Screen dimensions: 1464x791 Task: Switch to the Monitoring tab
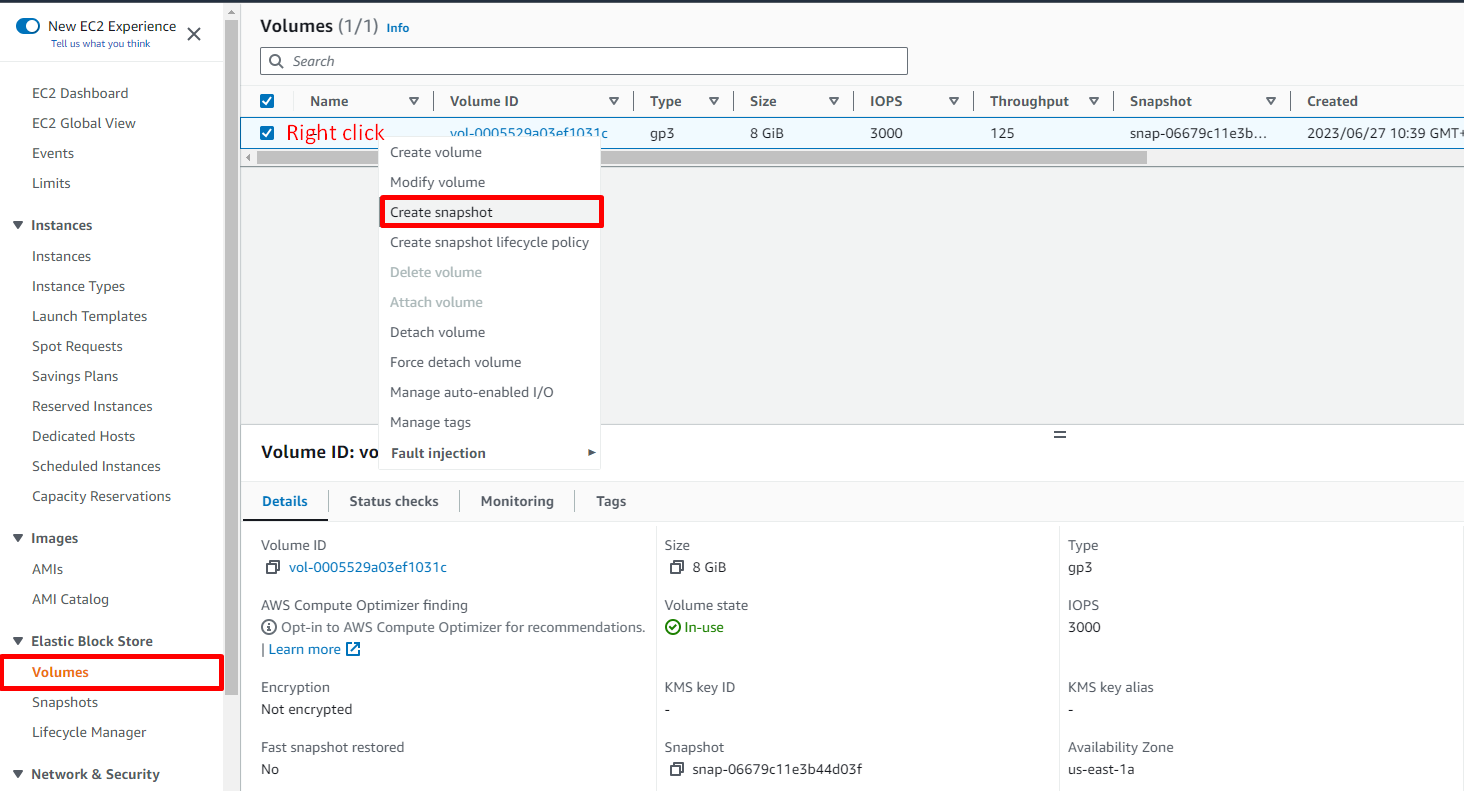coord(517,502)
